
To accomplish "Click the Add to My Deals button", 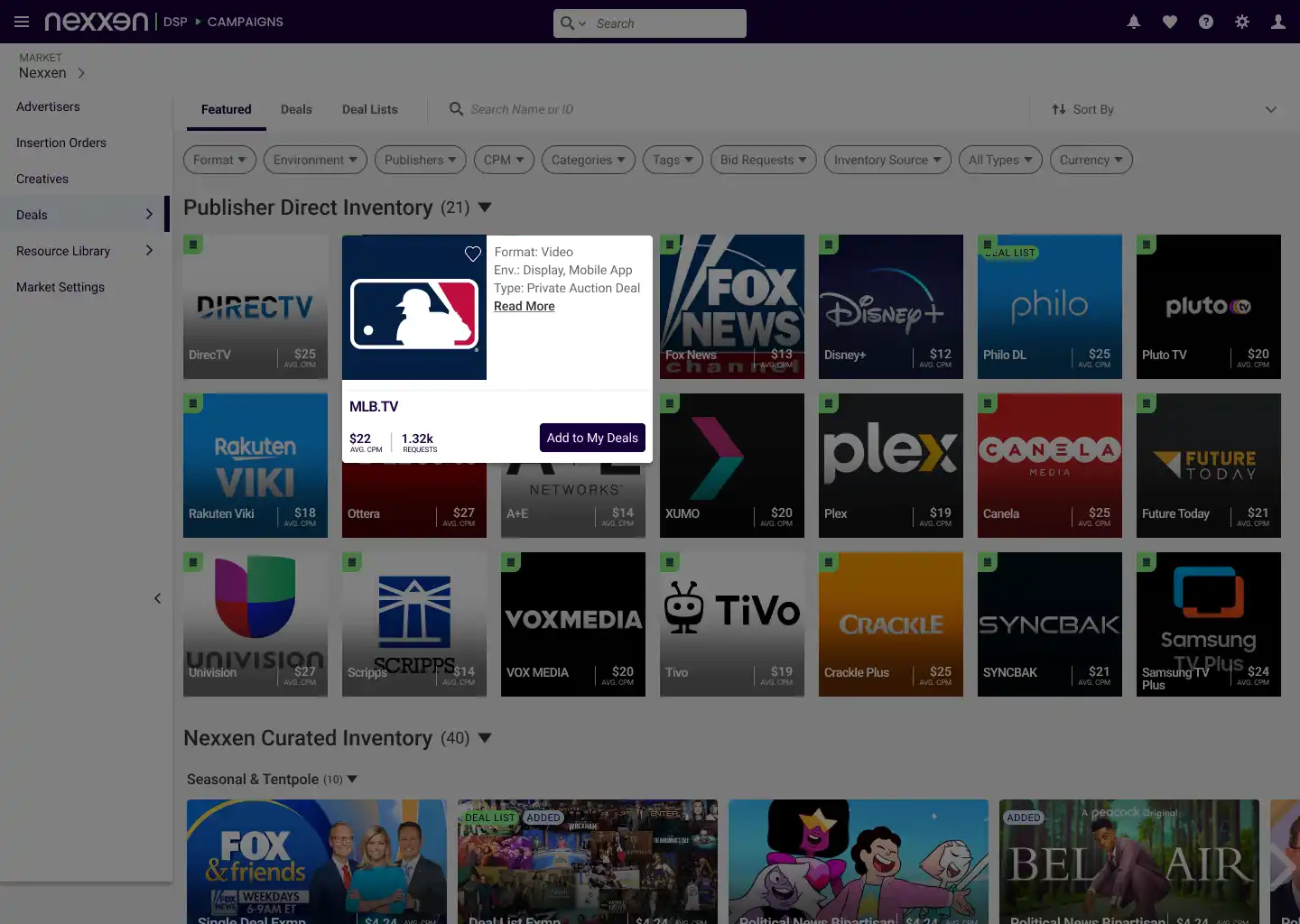I will [592, 438].
